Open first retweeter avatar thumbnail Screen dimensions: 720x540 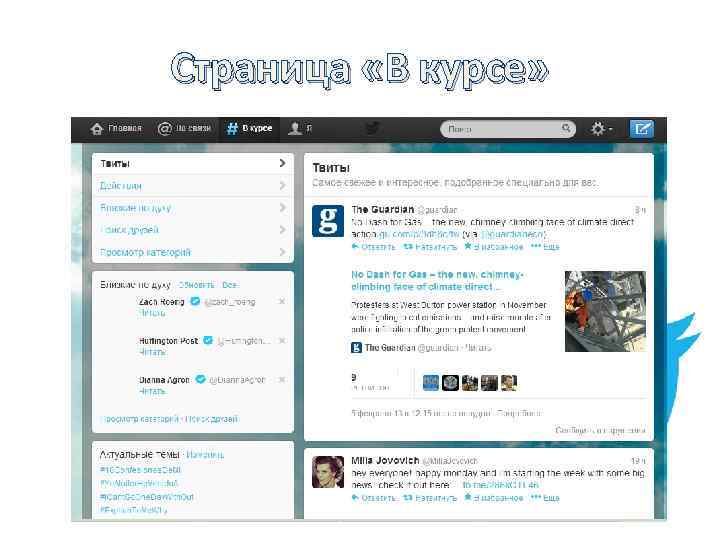(x=431, y=383)
